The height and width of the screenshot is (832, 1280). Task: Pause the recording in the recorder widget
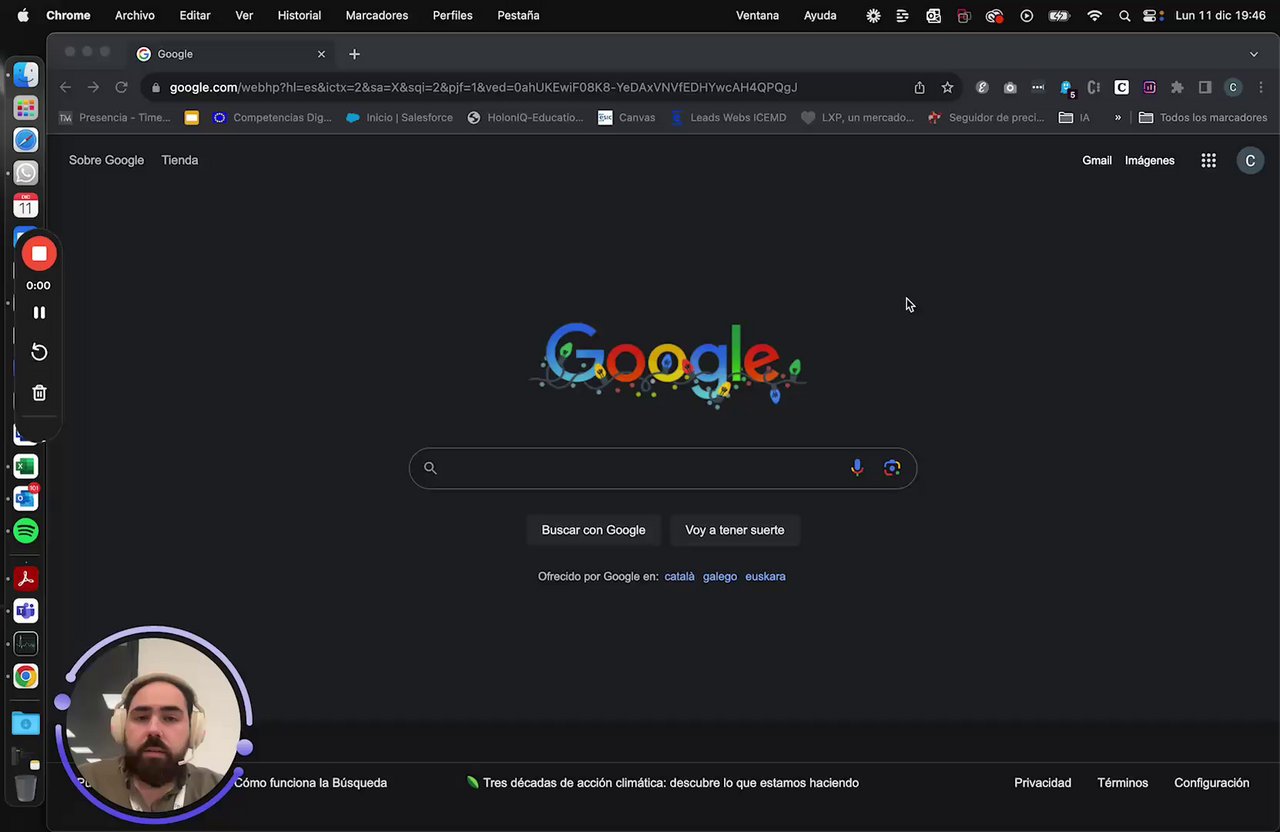39,313
